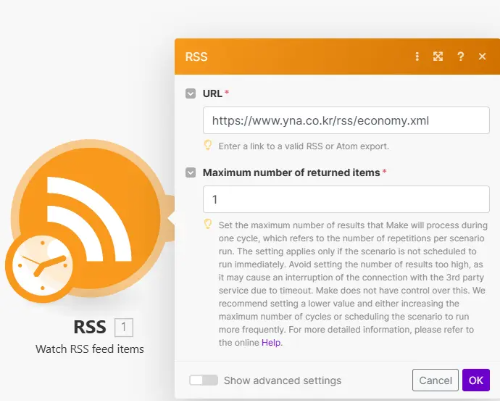The width and height of the screenshot is (500, 401).
Task: Focus the Maximum number of returned items field
Action: pos(346,199)
